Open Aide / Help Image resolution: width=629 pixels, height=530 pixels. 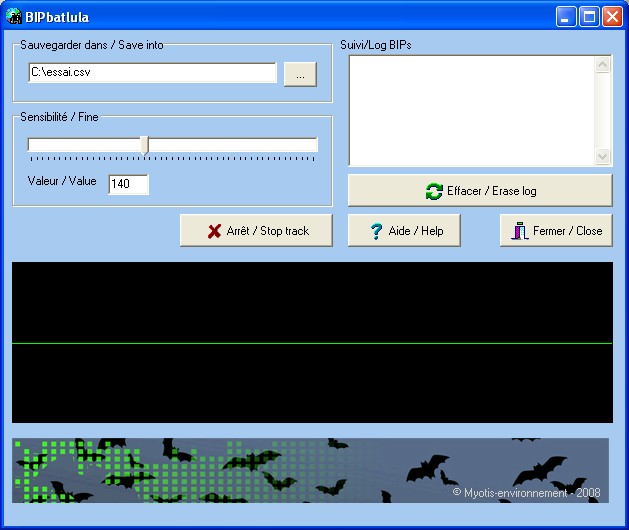pyautogui.click(x=404, y=230)
